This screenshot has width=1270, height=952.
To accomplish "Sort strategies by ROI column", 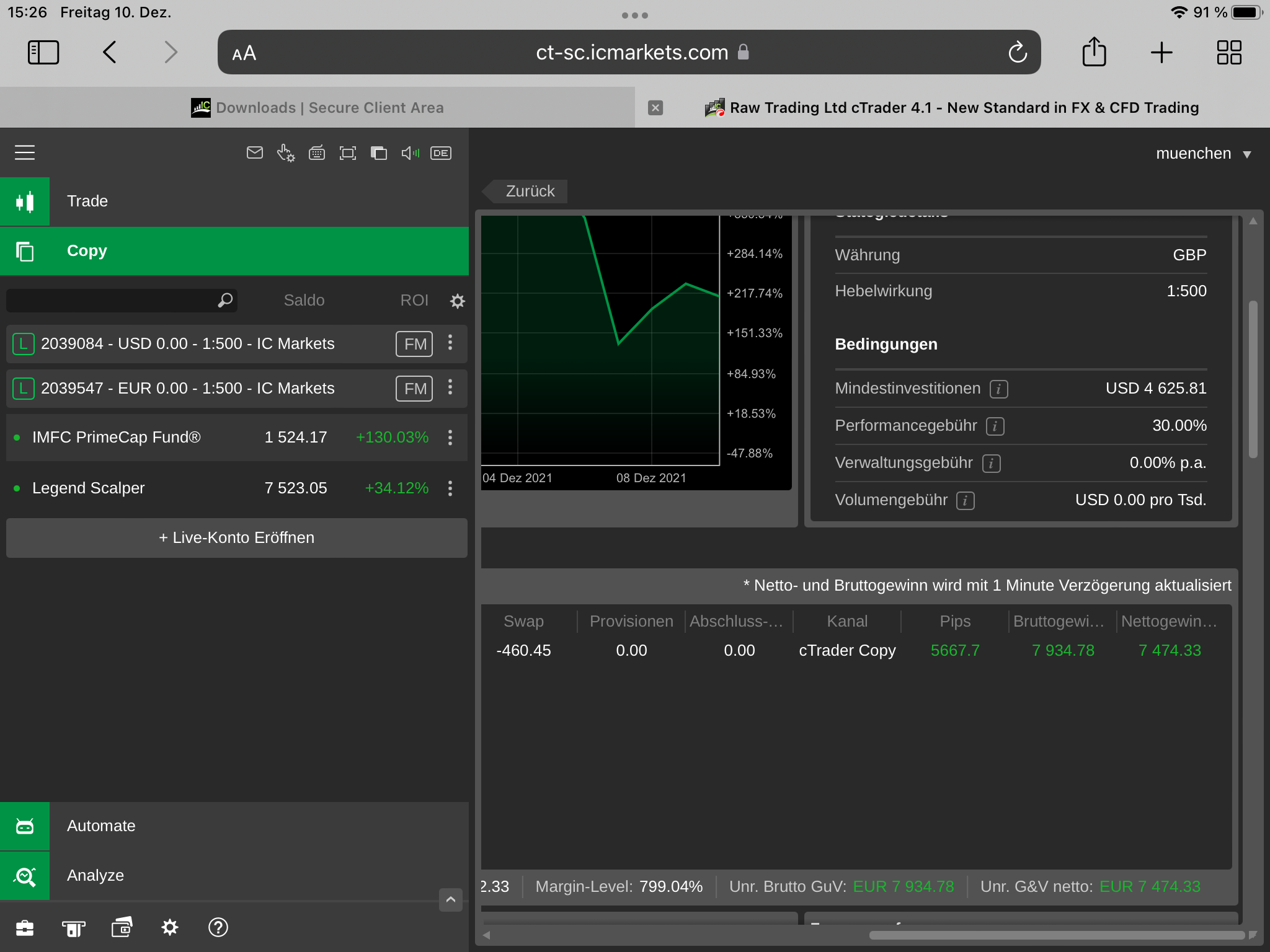I will point(414,301).
